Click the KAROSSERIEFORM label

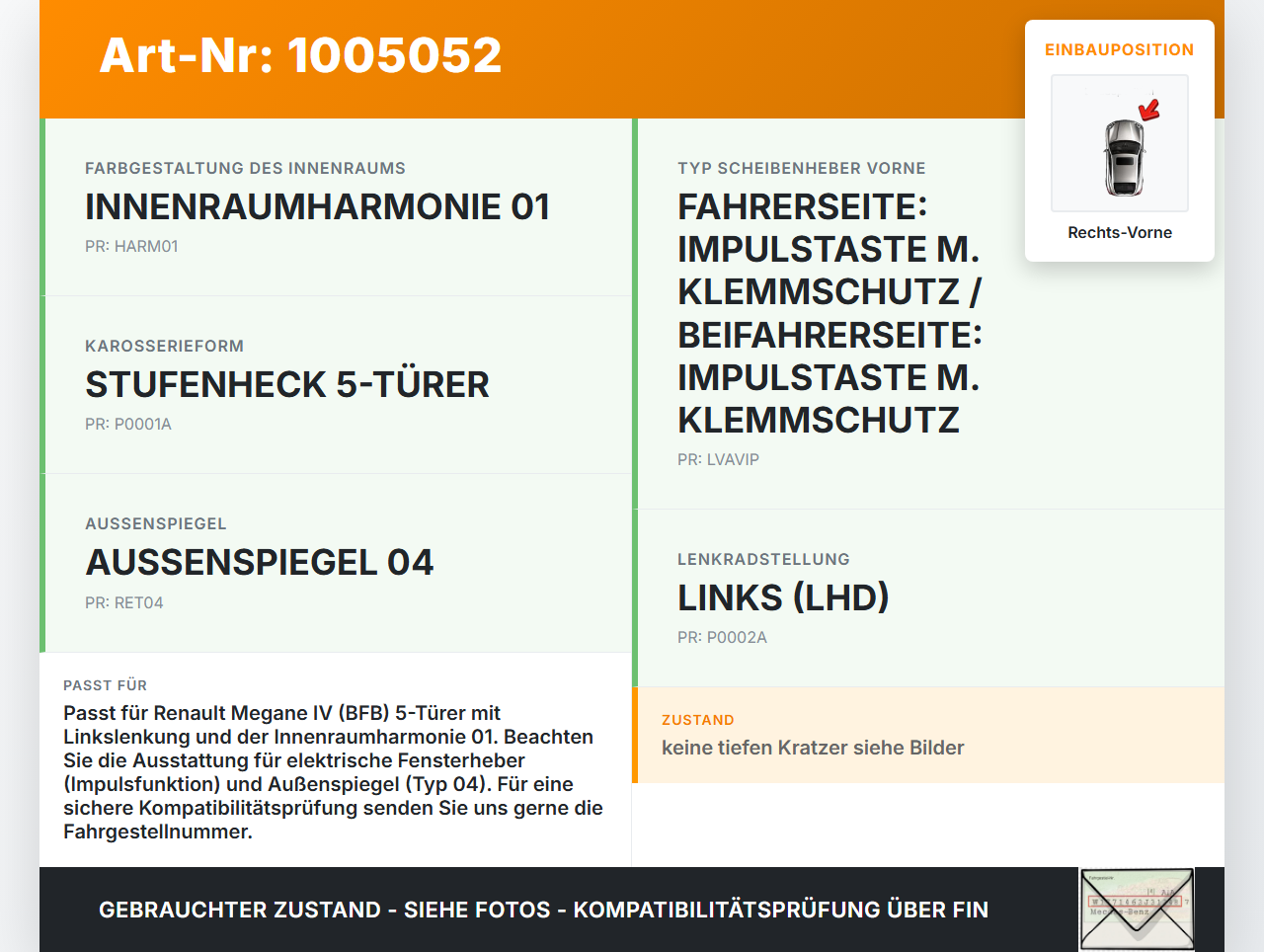click(164, 347)
